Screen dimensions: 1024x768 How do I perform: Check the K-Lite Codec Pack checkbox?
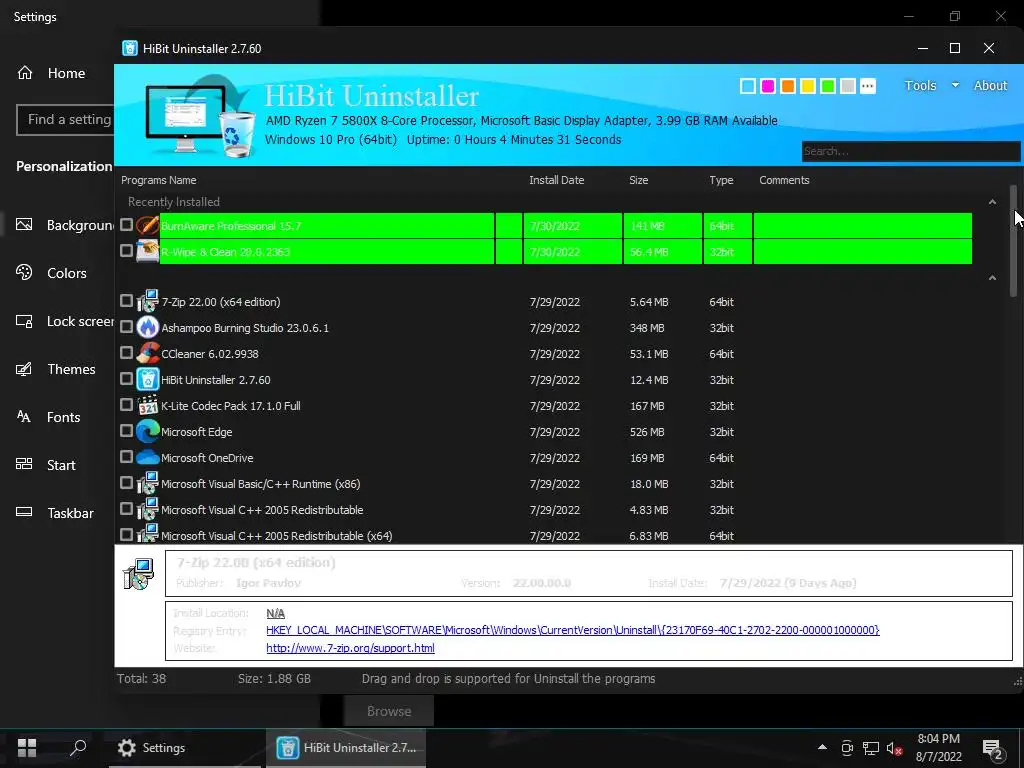point(127,405)
